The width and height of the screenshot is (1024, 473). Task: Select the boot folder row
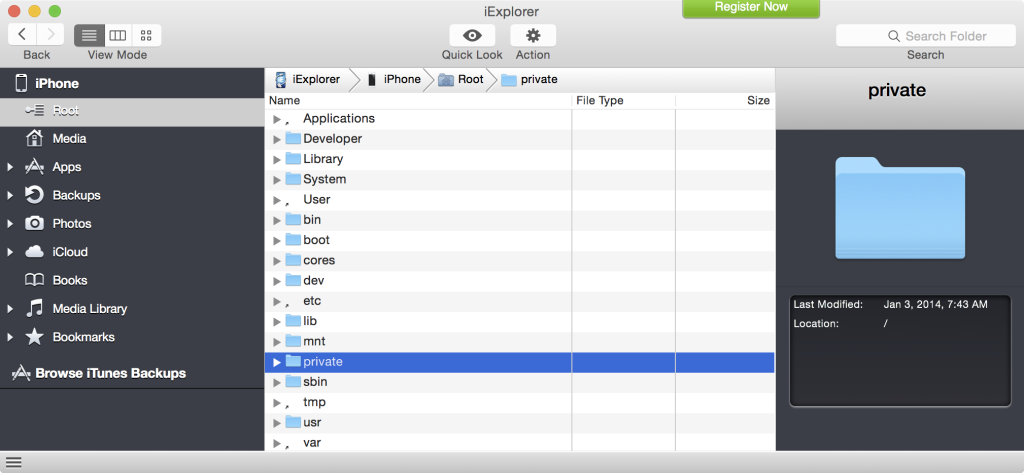click(520, 240)
